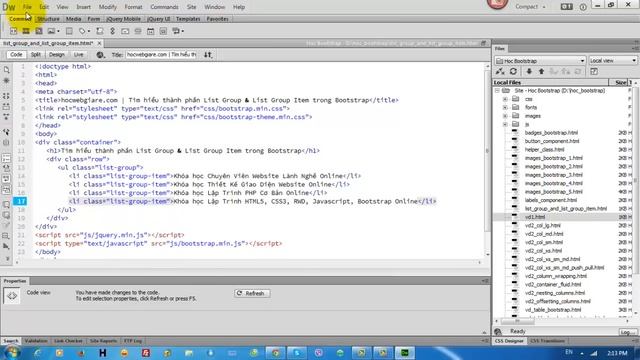Click Connect to Remote Server icon in Files panel
Viewport: 640px width, 360px height.
click(x=500, y=72)
